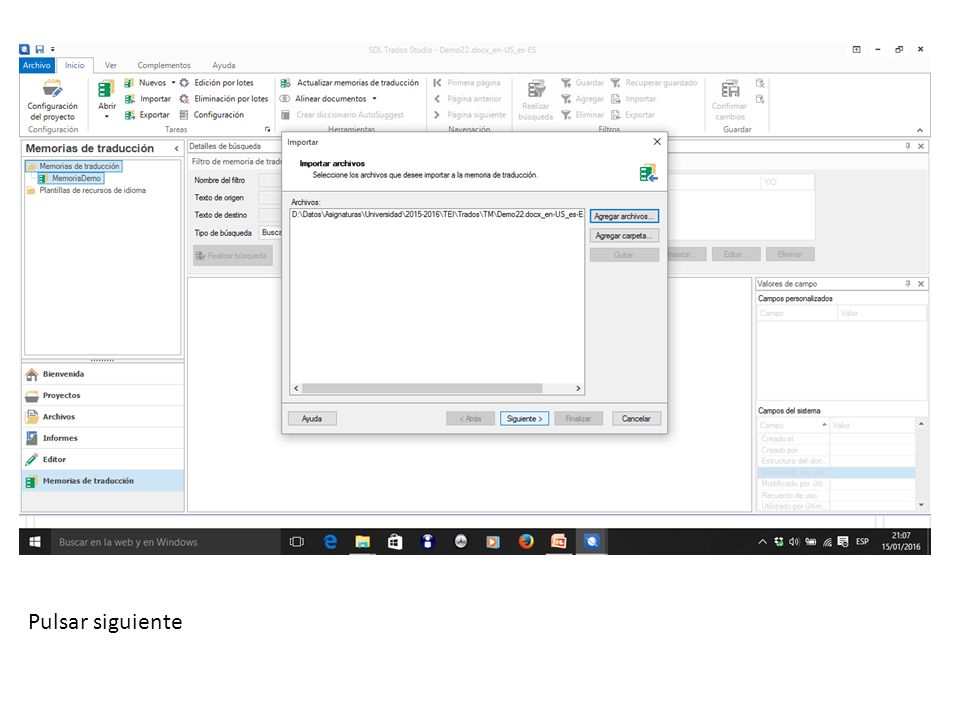960x720 pixels.
Task: Open Windows Start menu
Action: point(35,542)
